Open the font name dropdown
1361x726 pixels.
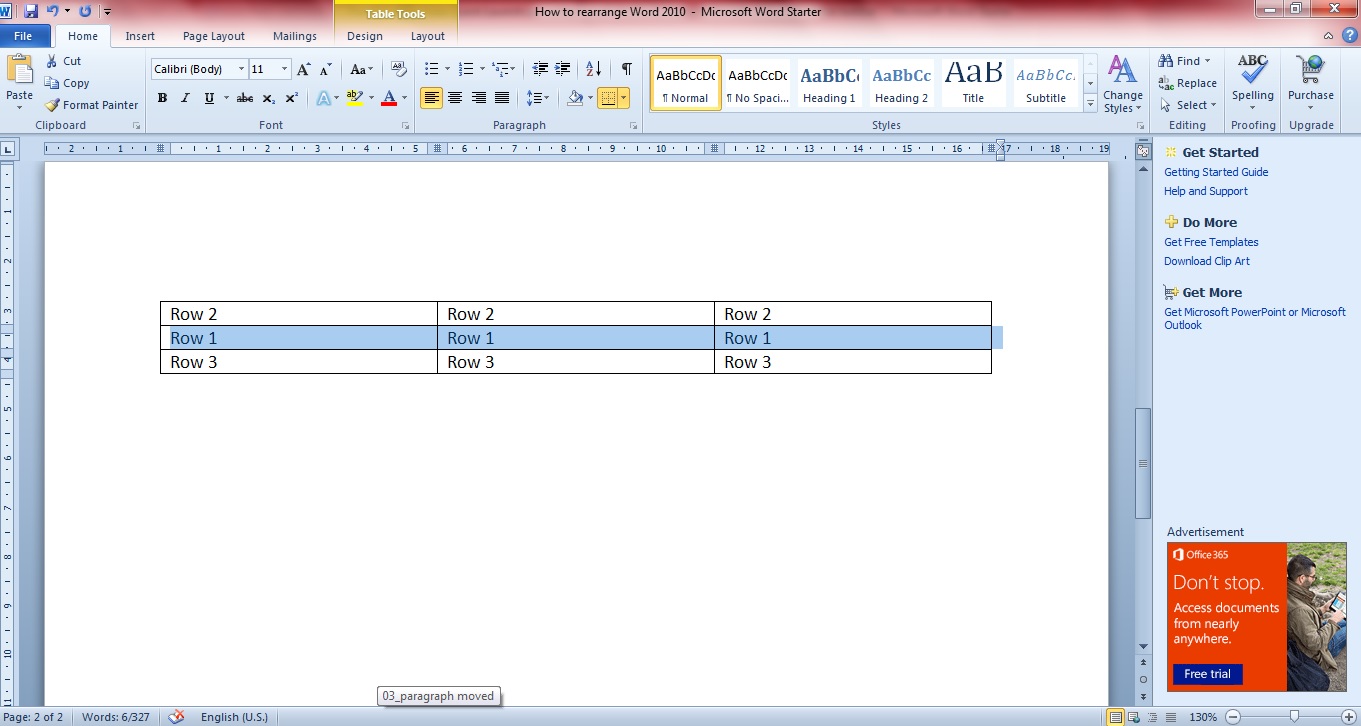241,69
